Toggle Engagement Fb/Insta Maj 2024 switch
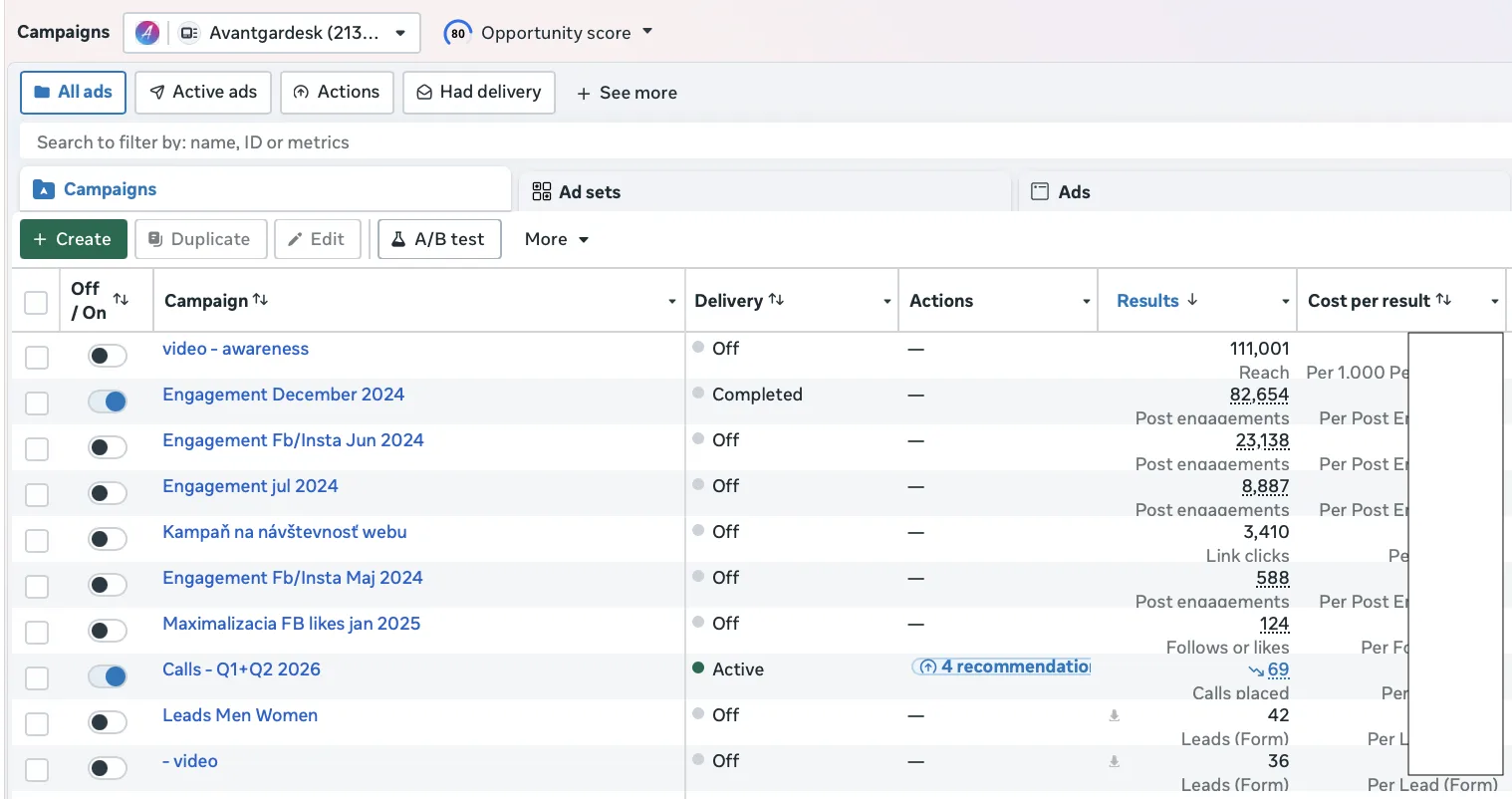The image size is (1512, 799). [x=108, y=585]
